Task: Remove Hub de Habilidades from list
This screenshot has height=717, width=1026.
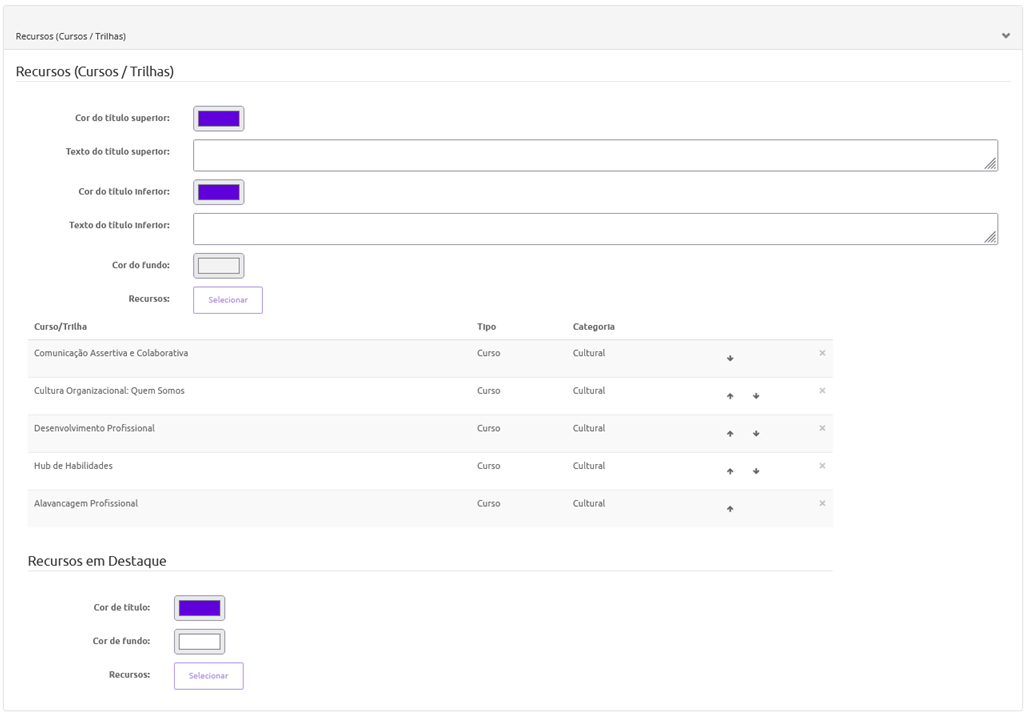Action: (822, 466)
